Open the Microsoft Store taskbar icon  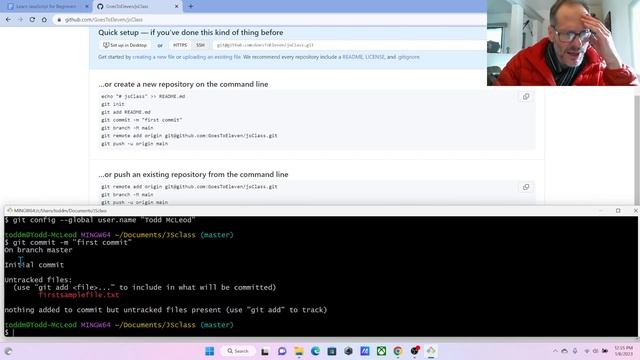(x=331, y=351)
